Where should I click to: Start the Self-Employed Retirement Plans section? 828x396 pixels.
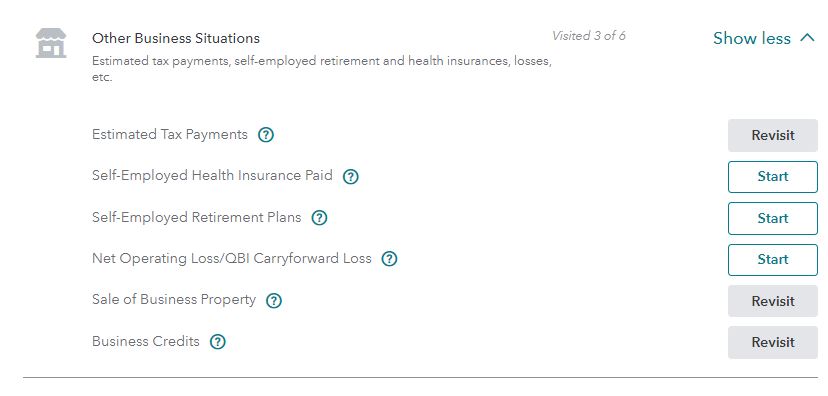tap(773, 218)
